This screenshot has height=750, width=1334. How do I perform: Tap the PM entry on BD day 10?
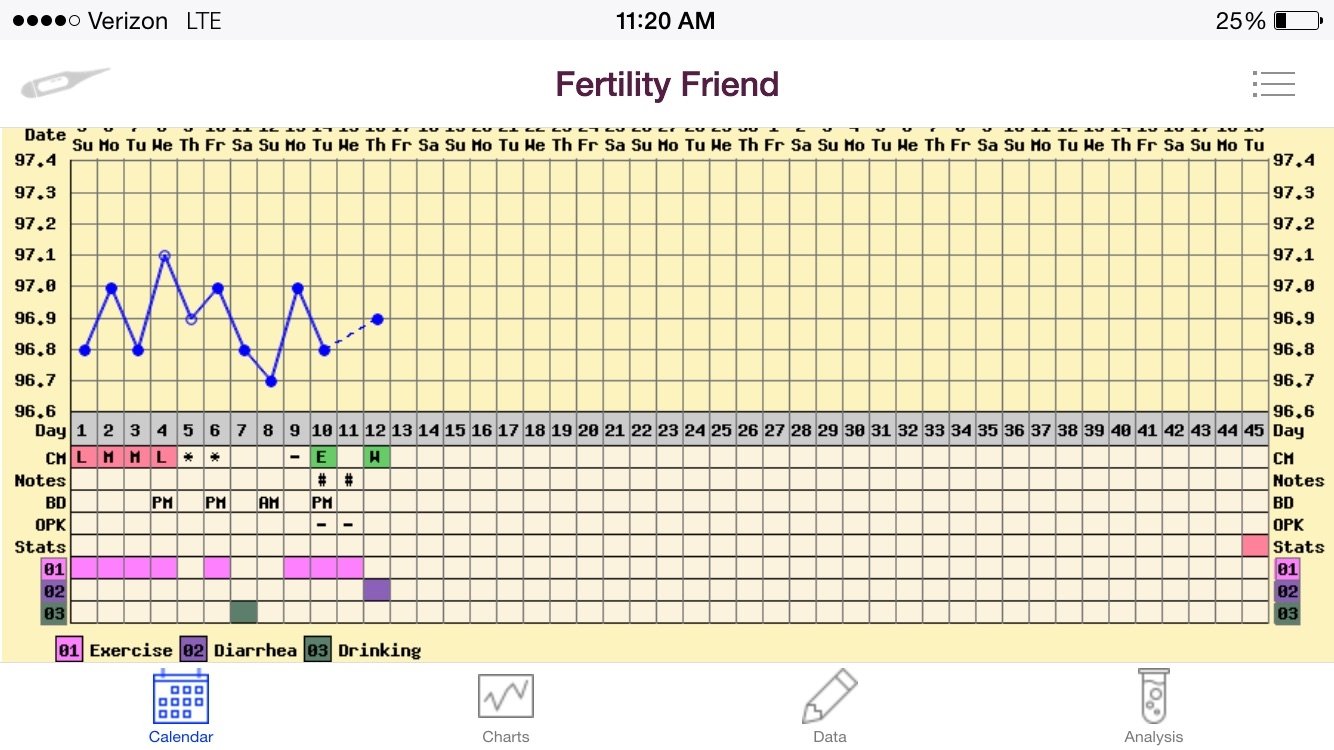(x=323, y=502)
